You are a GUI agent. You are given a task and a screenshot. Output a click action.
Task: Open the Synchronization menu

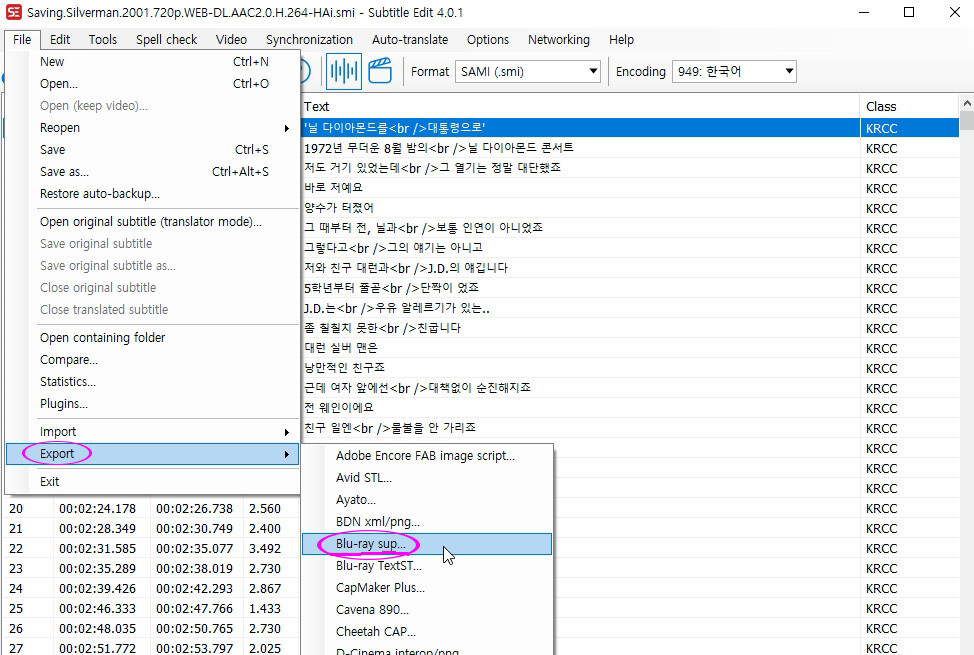[309, 40]
